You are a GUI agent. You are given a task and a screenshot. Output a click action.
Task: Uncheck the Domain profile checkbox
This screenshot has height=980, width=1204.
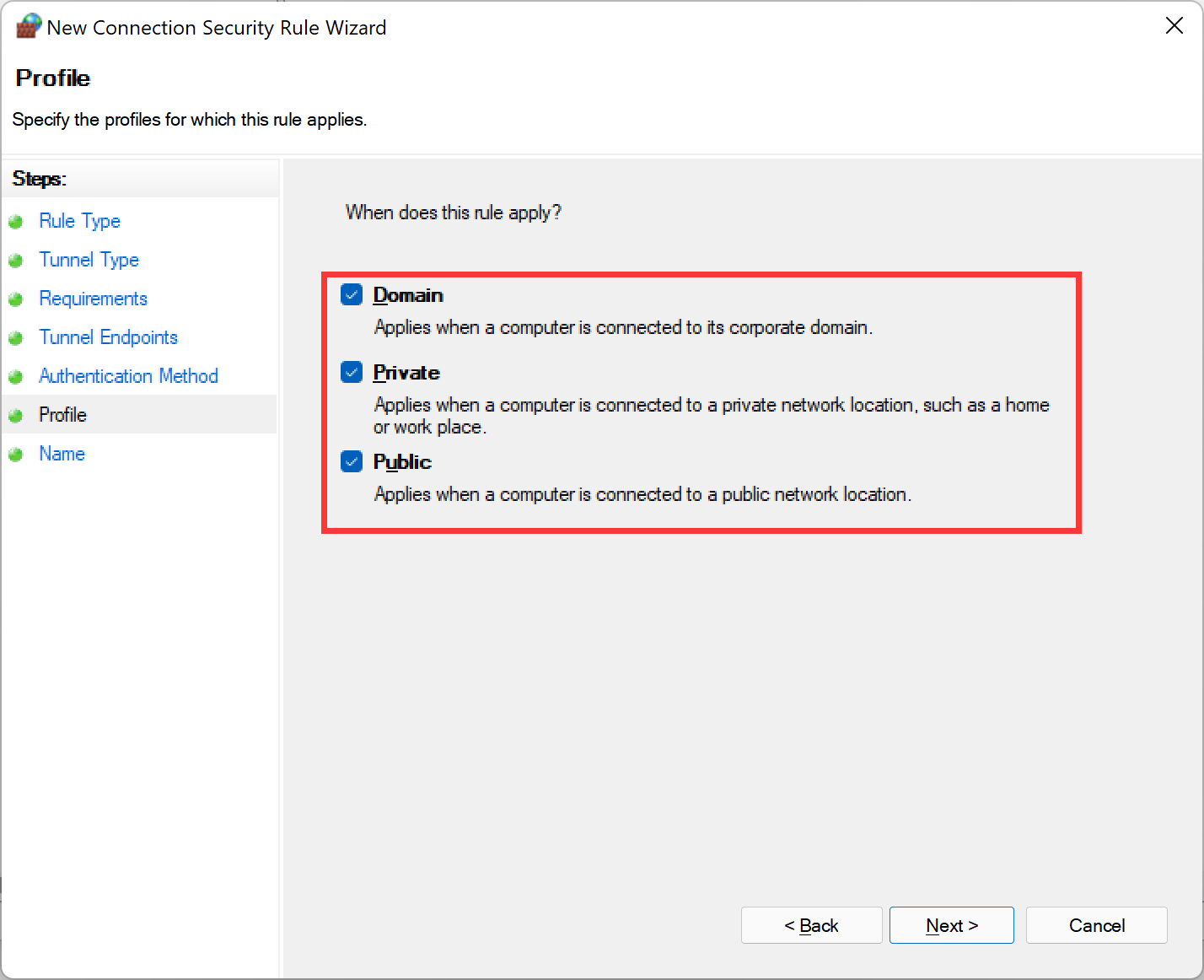352,294
